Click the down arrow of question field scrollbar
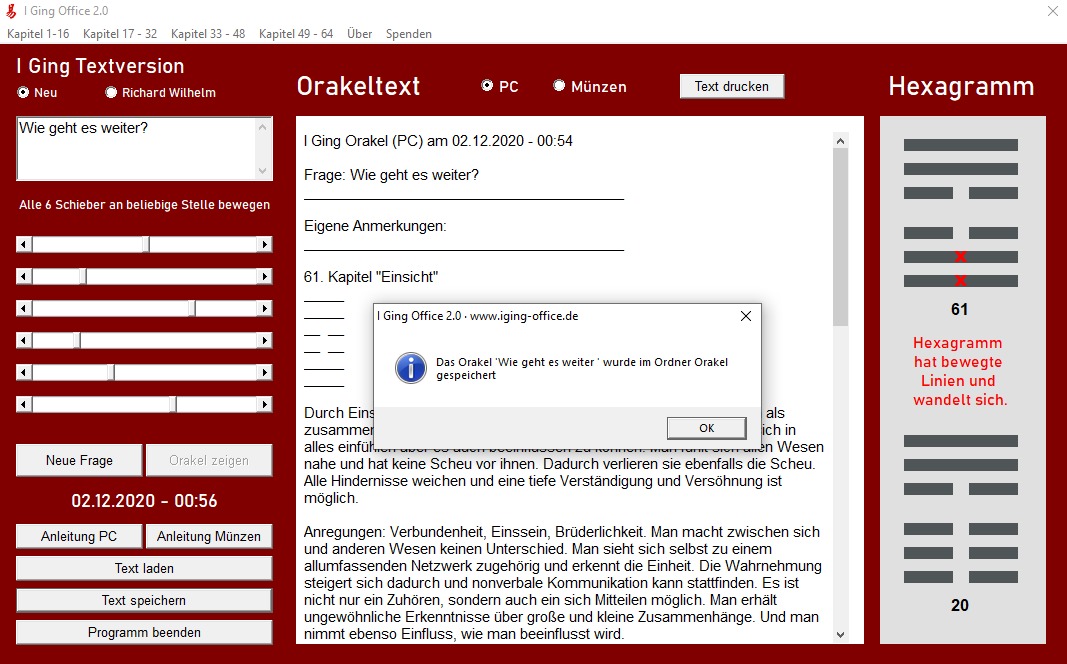Viewport: 1067px width, 664px height. pyautogui.click(x=263, y=171)
